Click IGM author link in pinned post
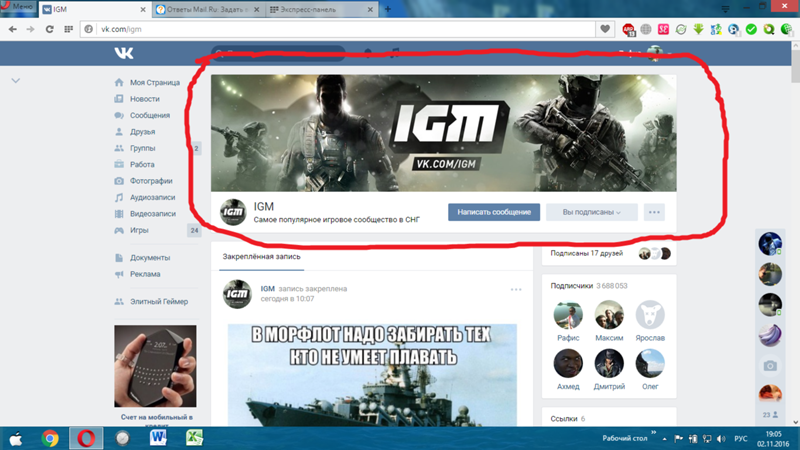800x450 pixels. tap(268, 289)
